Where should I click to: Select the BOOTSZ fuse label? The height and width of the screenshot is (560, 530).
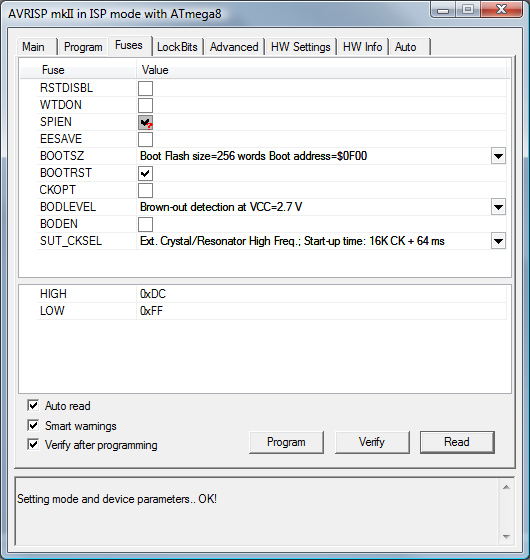click(x=62, y=156)
